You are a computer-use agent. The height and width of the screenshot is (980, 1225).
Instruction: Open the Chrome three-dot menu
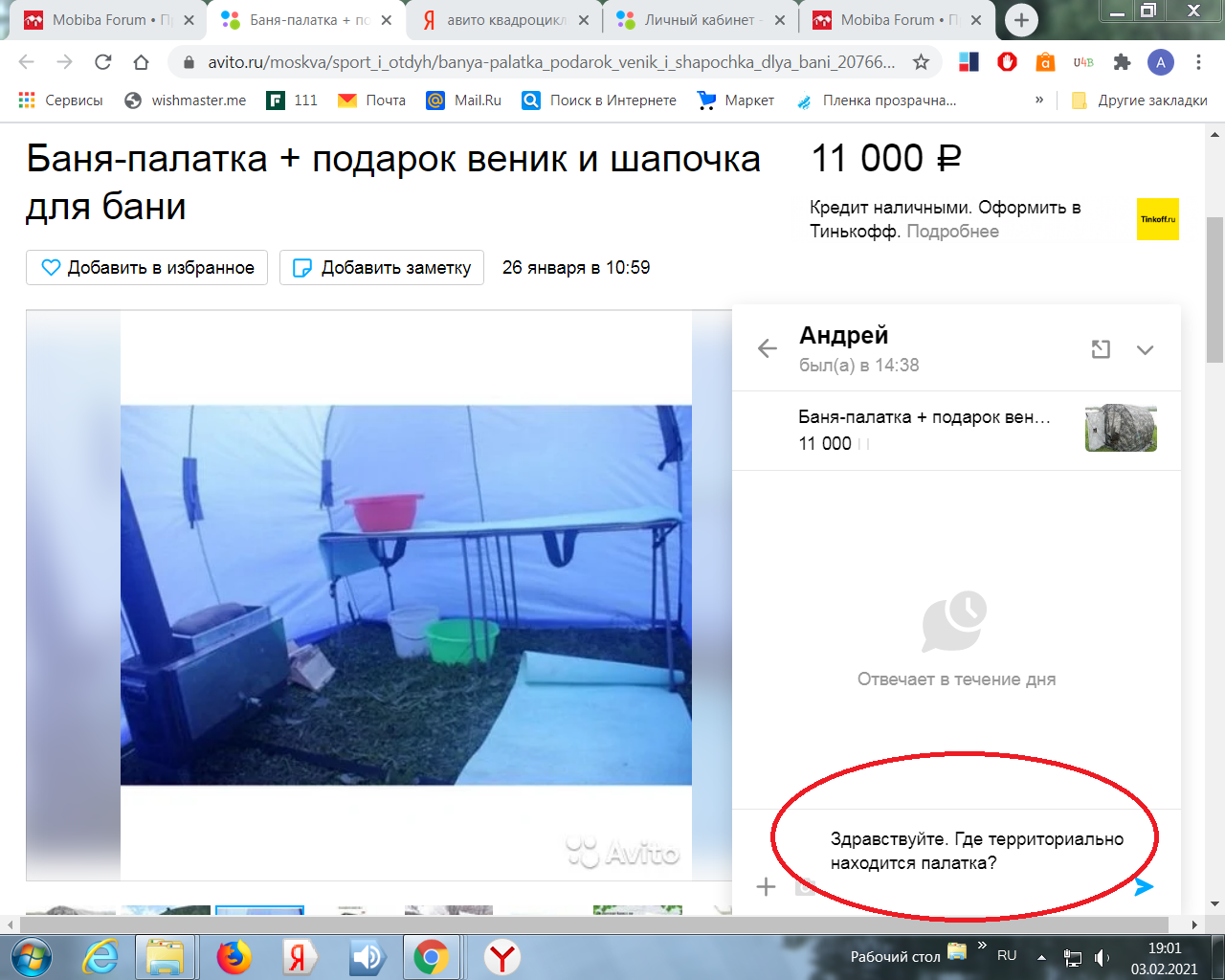1198,62
